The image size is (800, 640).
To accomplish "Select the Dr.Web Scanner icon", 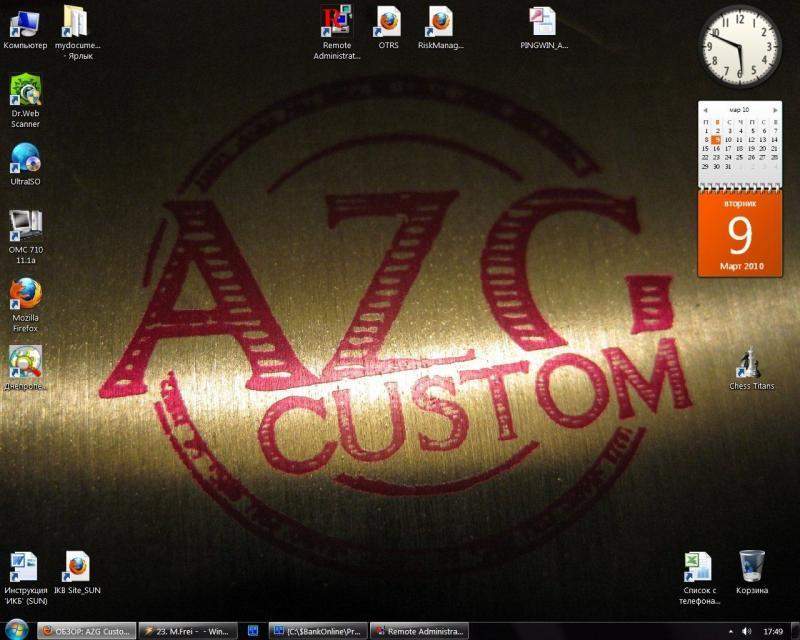I will 25,100.
